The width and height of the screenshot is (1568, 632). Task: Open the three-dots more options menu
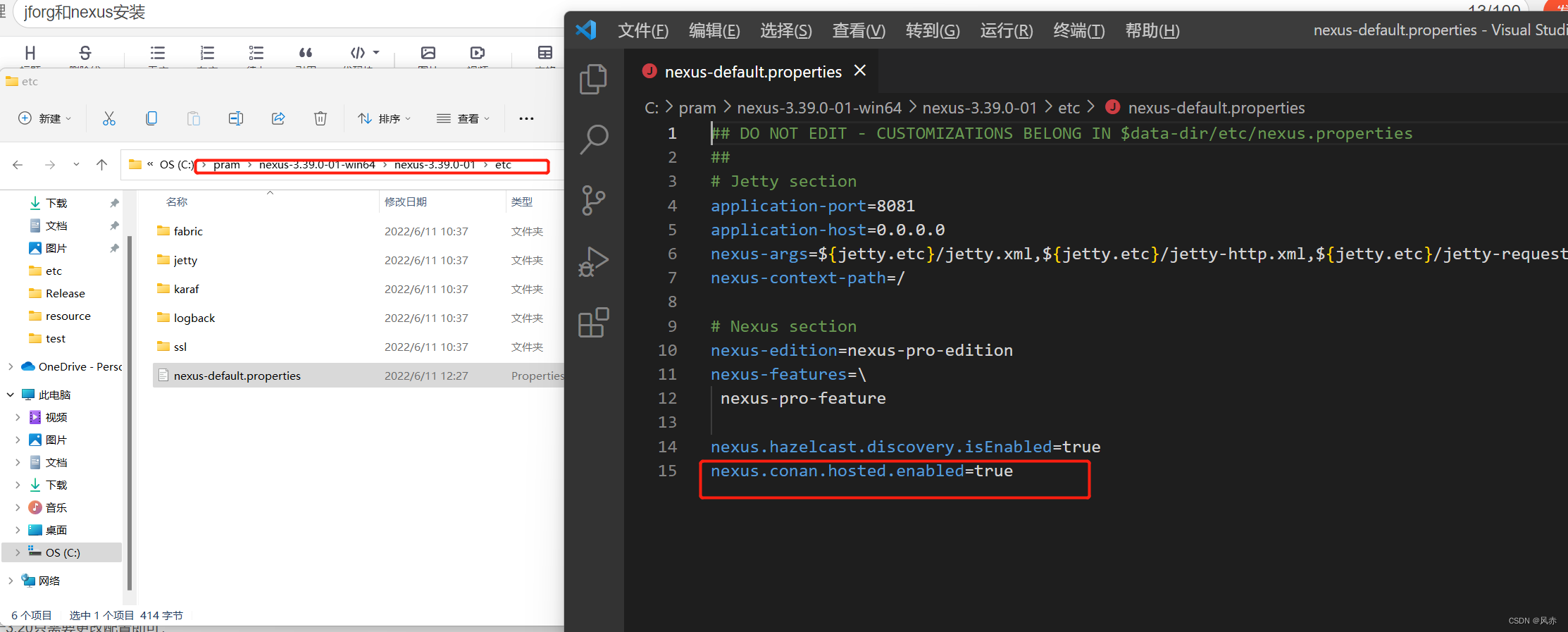click(x=526, y=118)
